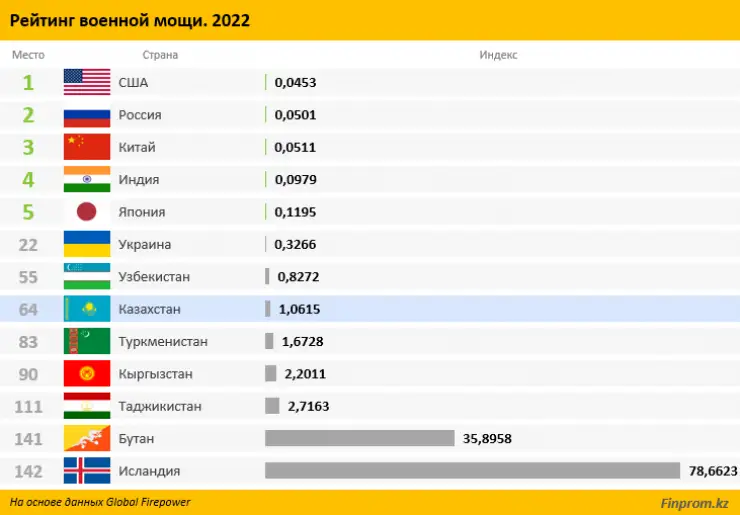Screen dimensions: 740x515
Task: Click the Kyrgyzstan red flag icon
Action: (87, 374)
